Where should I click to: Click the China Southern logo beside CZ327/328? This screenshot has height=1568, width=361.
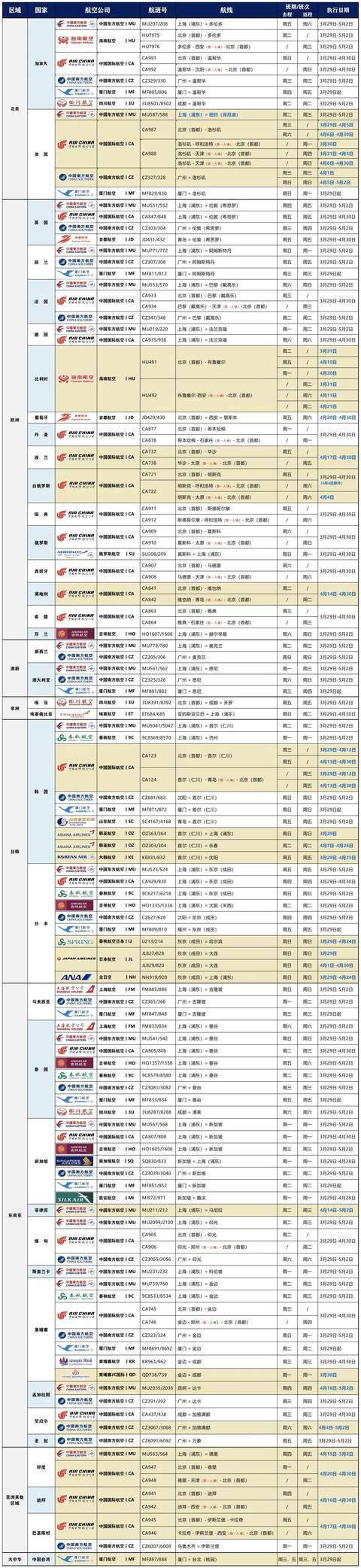point(75,177)
